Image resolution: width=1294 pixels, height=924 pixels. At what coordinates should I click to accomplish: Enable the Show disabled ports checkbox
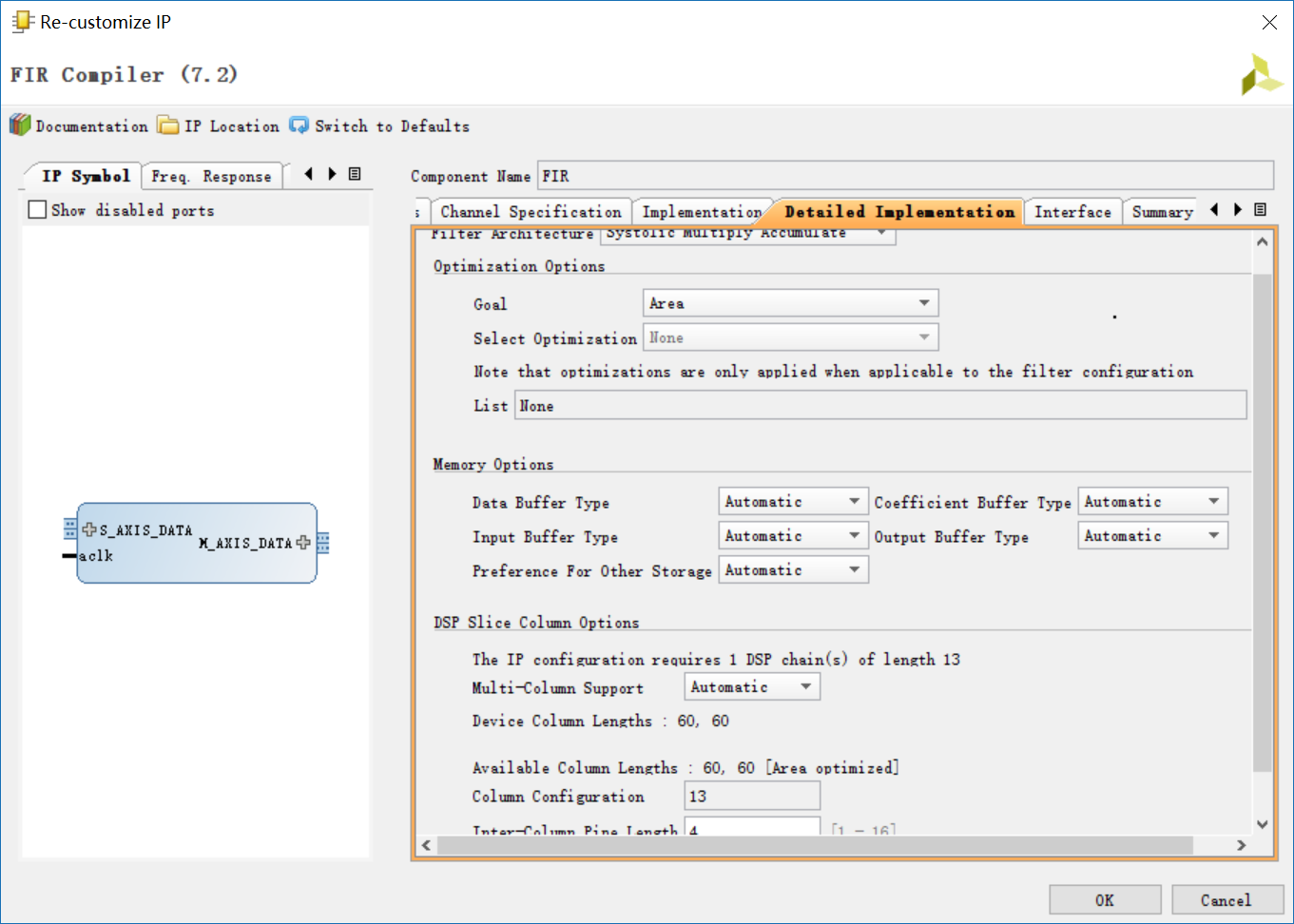click(38, 210)
